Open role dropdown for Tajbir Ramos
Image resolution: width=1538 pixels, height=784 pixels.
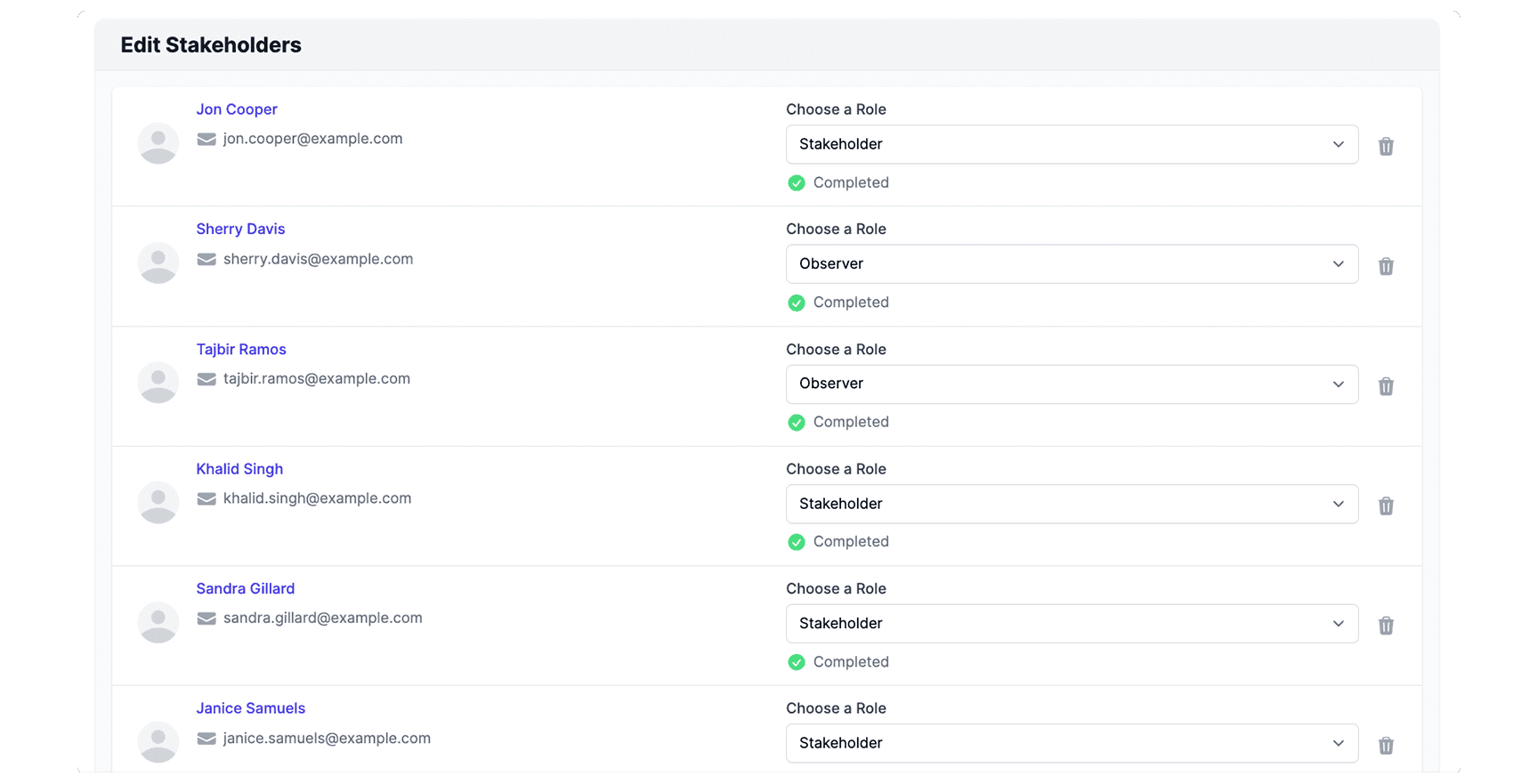click(x=1072, y=384)
